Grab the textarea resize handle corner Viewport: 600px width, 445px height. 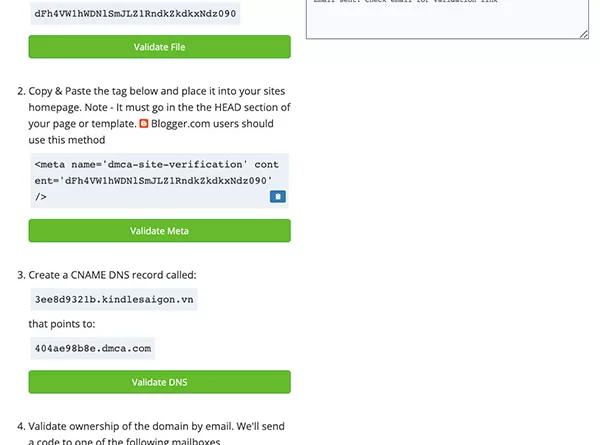(x=584, y=34)
